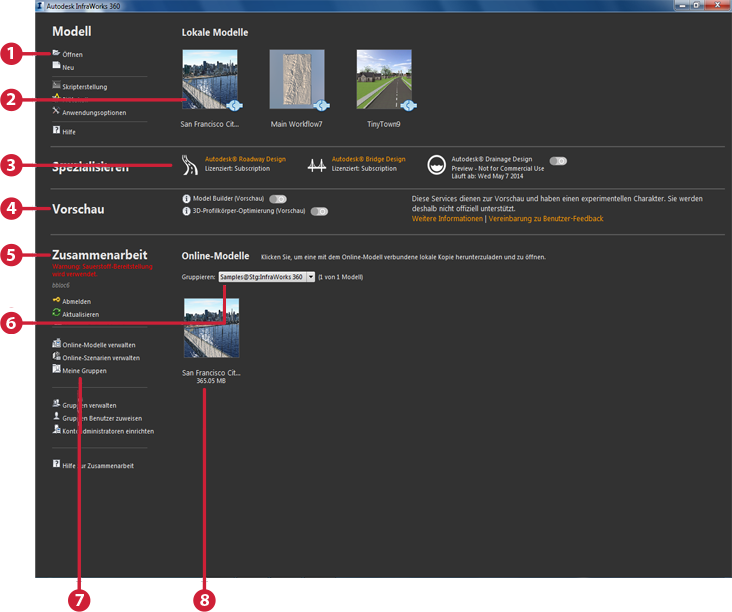Screen dimensions: 732x612
Task: Select the Neu menu entry
Action: (x=68, y=68)
